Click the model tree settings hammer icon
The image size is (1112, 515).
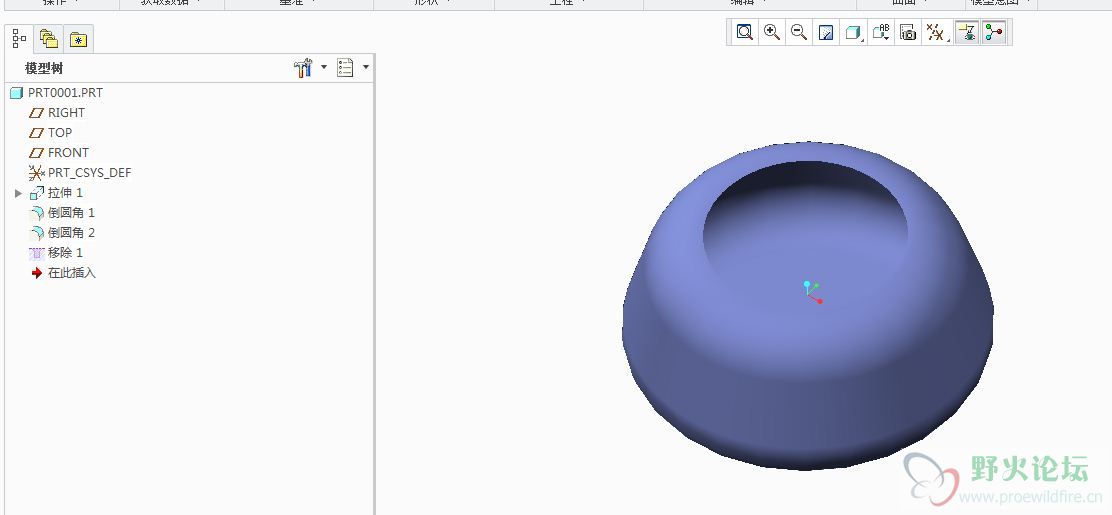tap(303, 68)
